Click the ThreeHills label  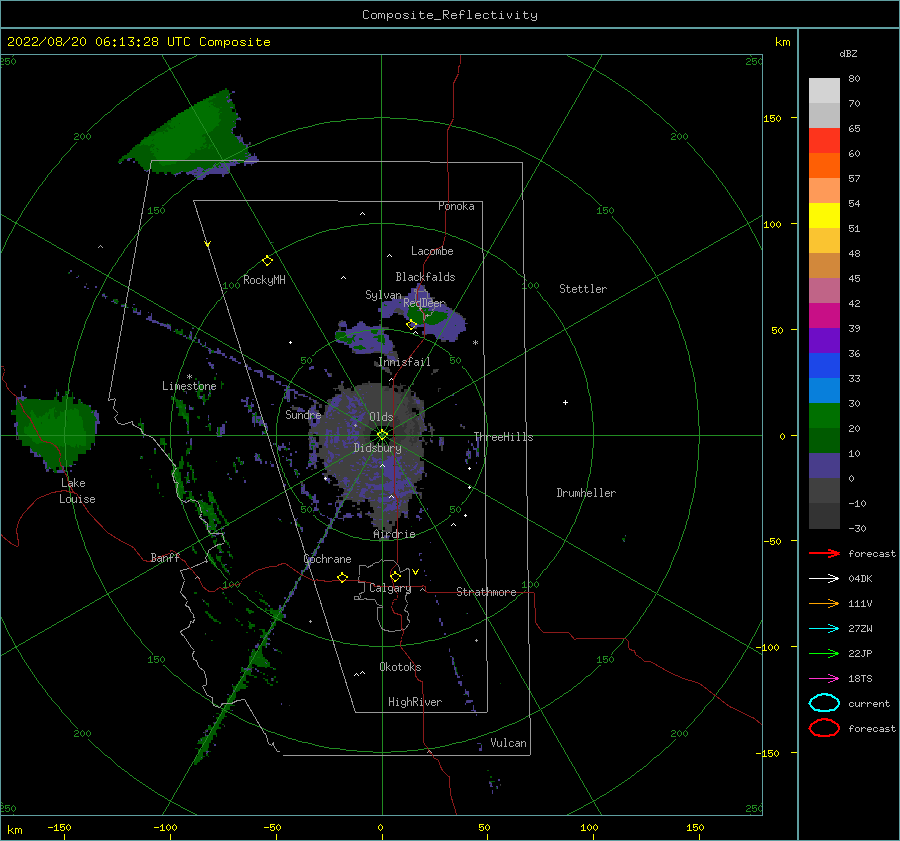[x=503, y=437]
